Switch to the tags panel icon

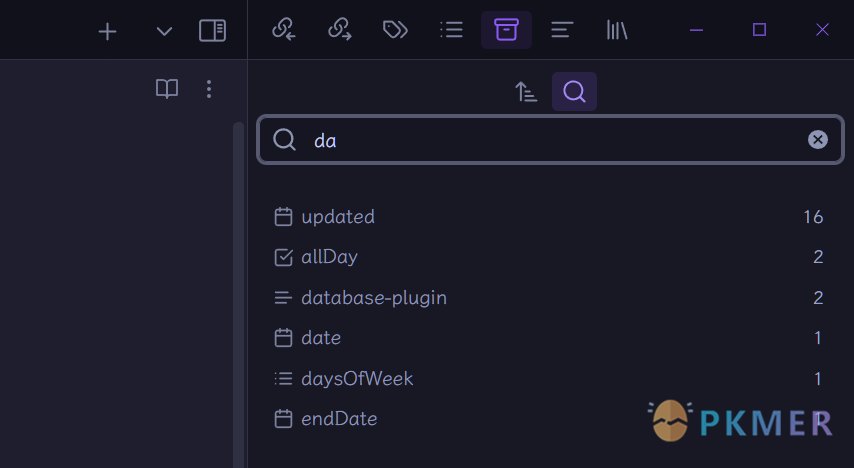point(395,30)
